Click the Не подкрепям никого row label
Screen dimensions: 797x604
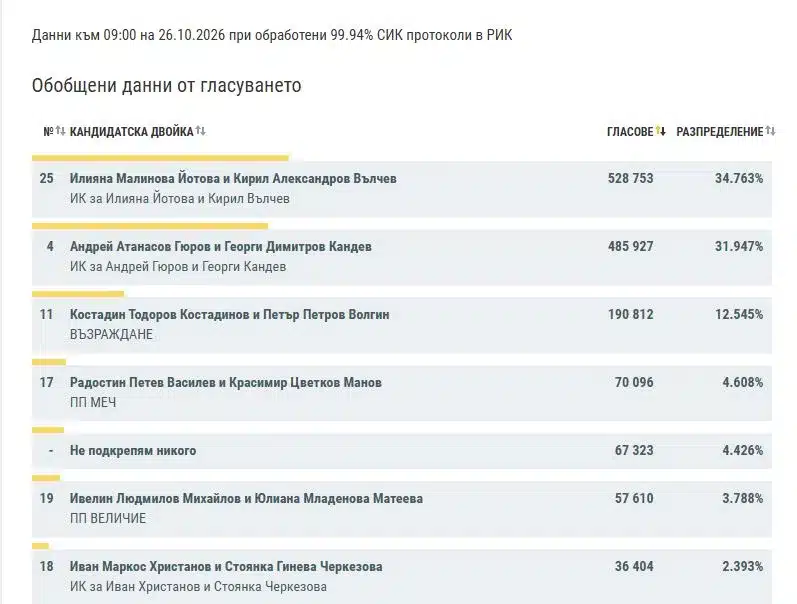pos(133,450)
